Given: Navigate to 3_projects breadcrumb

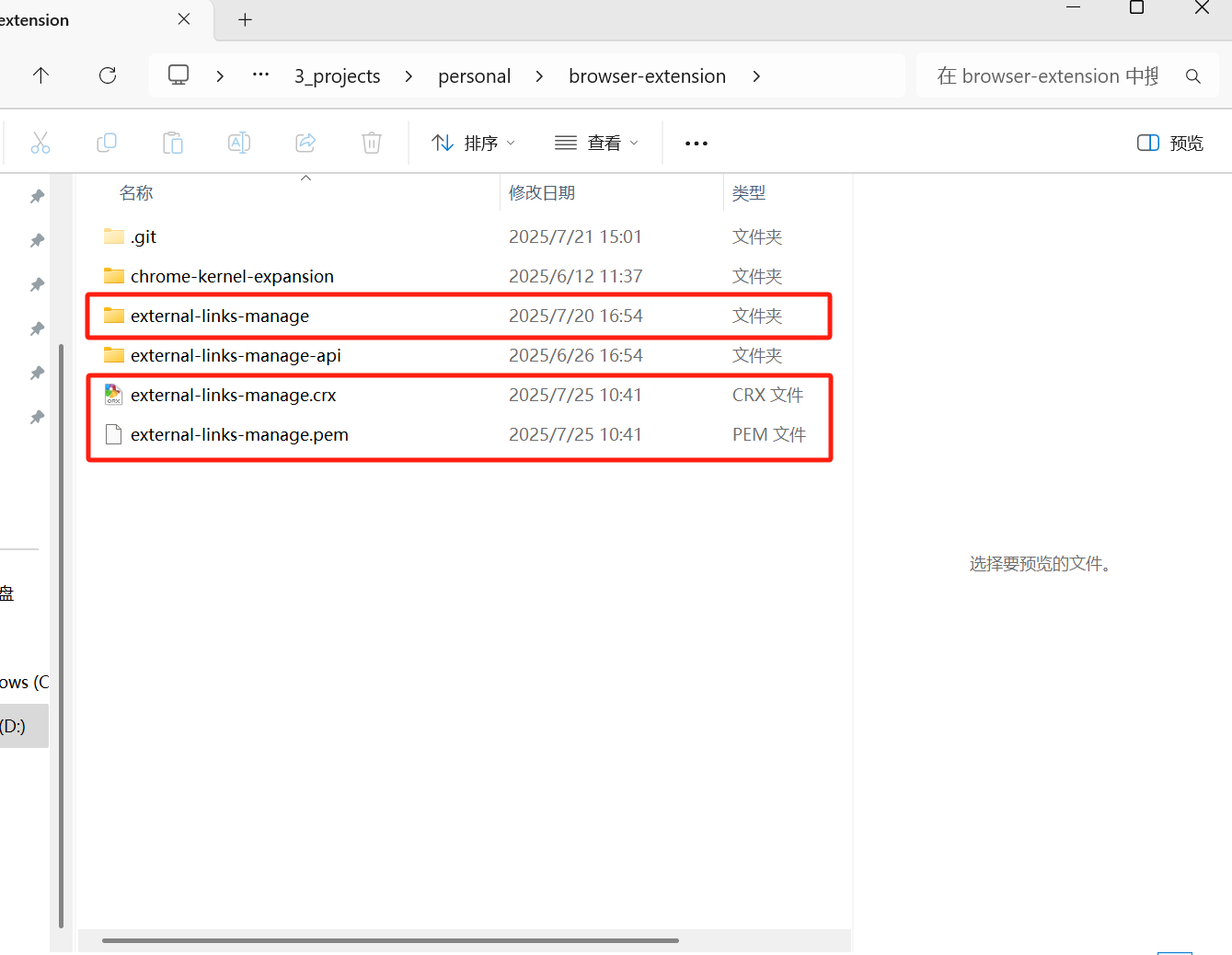Looking at the screenshot, I should click(337, 76).
